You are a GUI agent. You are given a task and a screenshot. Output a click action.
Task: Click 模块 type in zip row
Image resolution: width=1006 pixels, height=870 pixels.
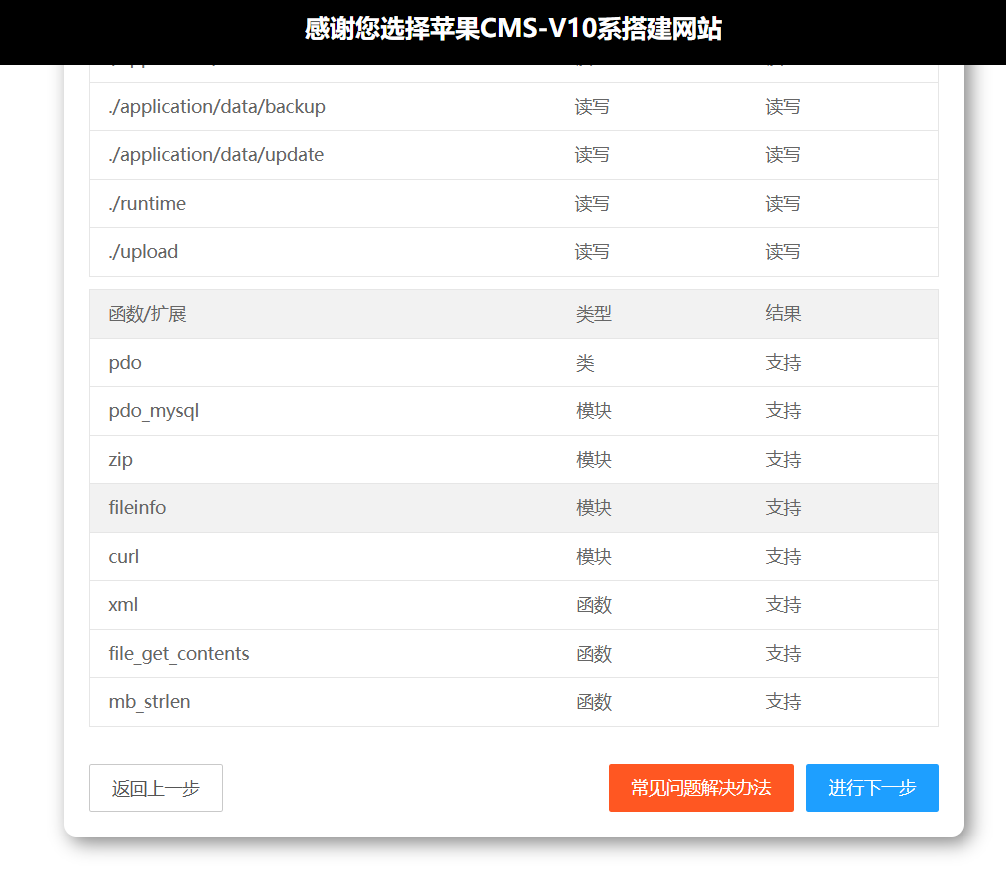pos(593,460)
